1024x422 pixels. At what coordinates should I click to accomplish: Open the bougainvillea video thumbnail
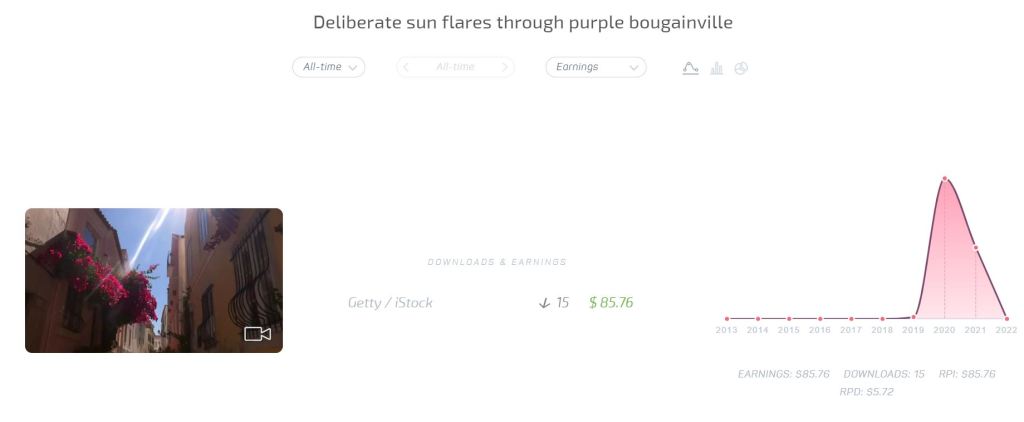pos(154,280)
